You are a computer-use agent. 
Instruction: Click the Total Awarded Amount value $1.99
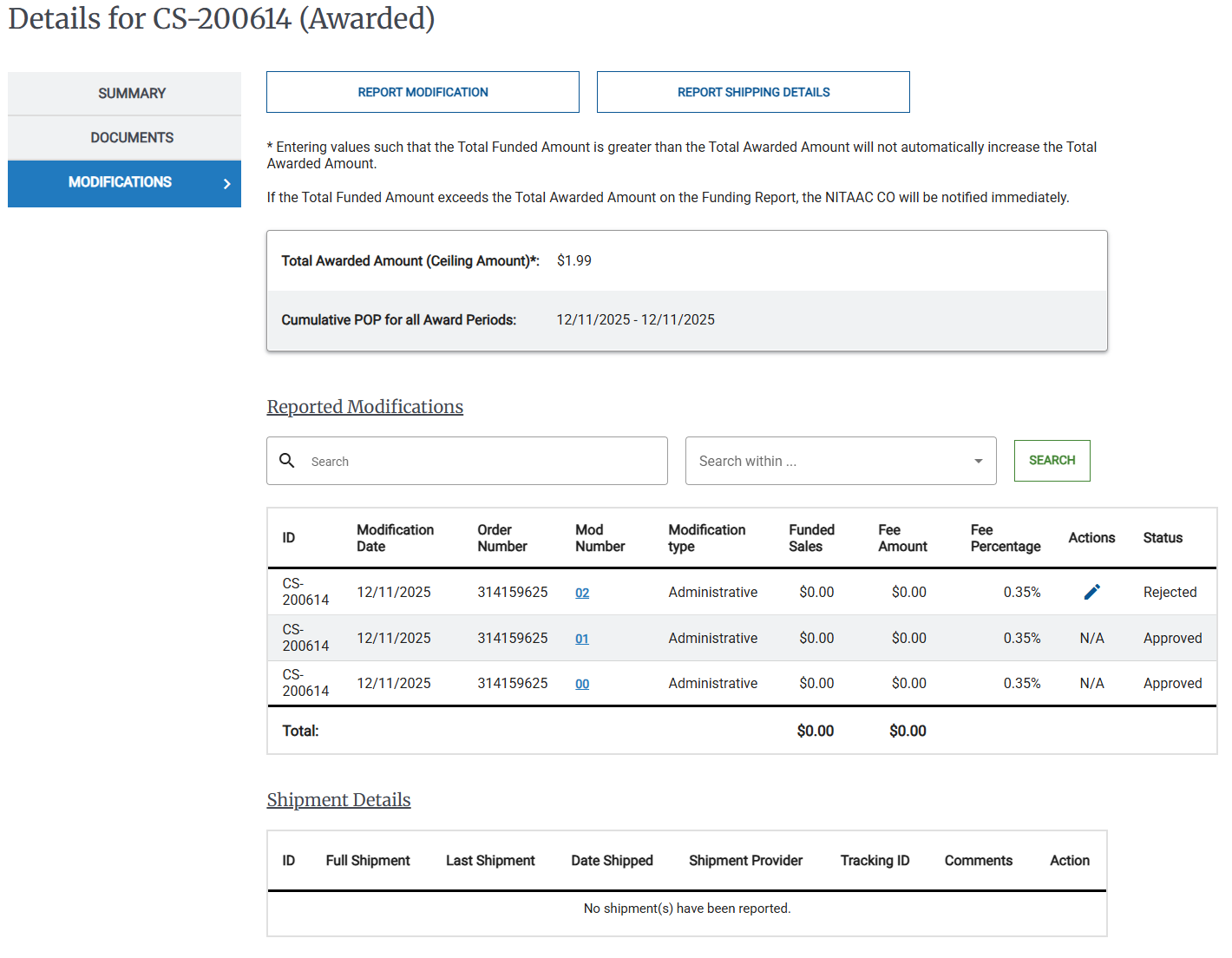click(x=573, y=260)
